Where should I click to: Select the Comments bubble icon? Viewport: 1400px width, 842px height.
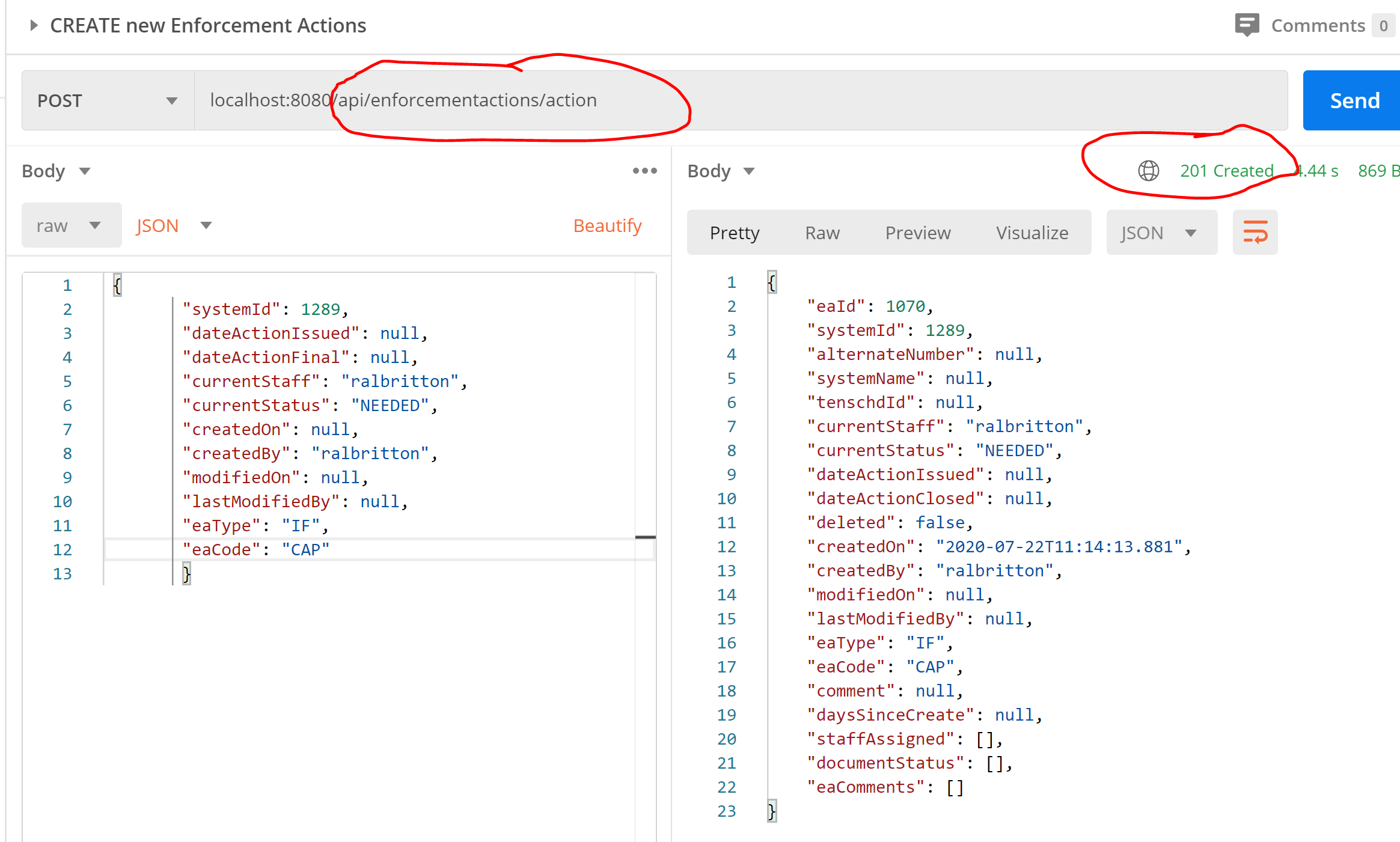(1247, 25)
